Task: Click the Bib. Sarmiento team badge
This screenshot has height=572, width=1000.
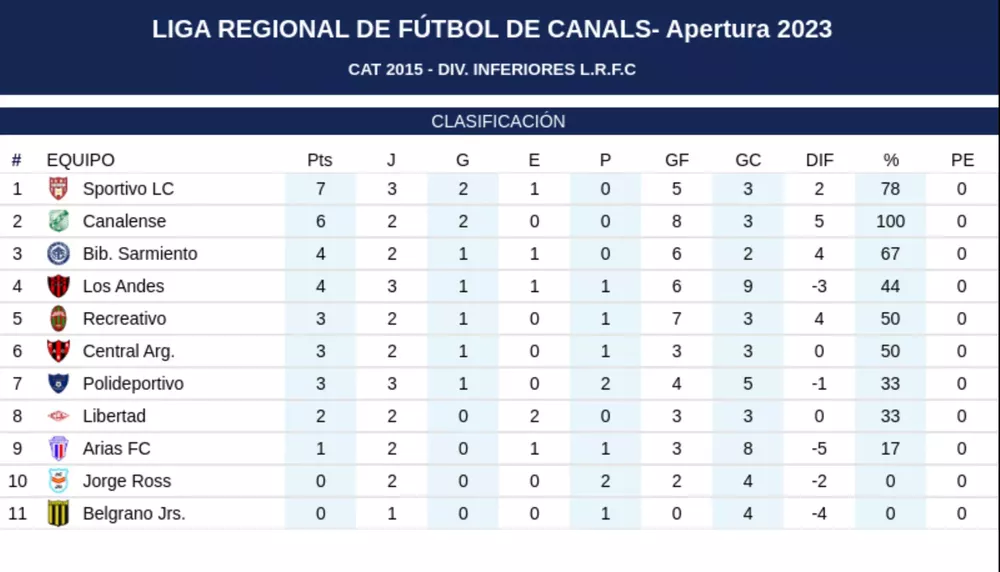Action: click(58, 253)
